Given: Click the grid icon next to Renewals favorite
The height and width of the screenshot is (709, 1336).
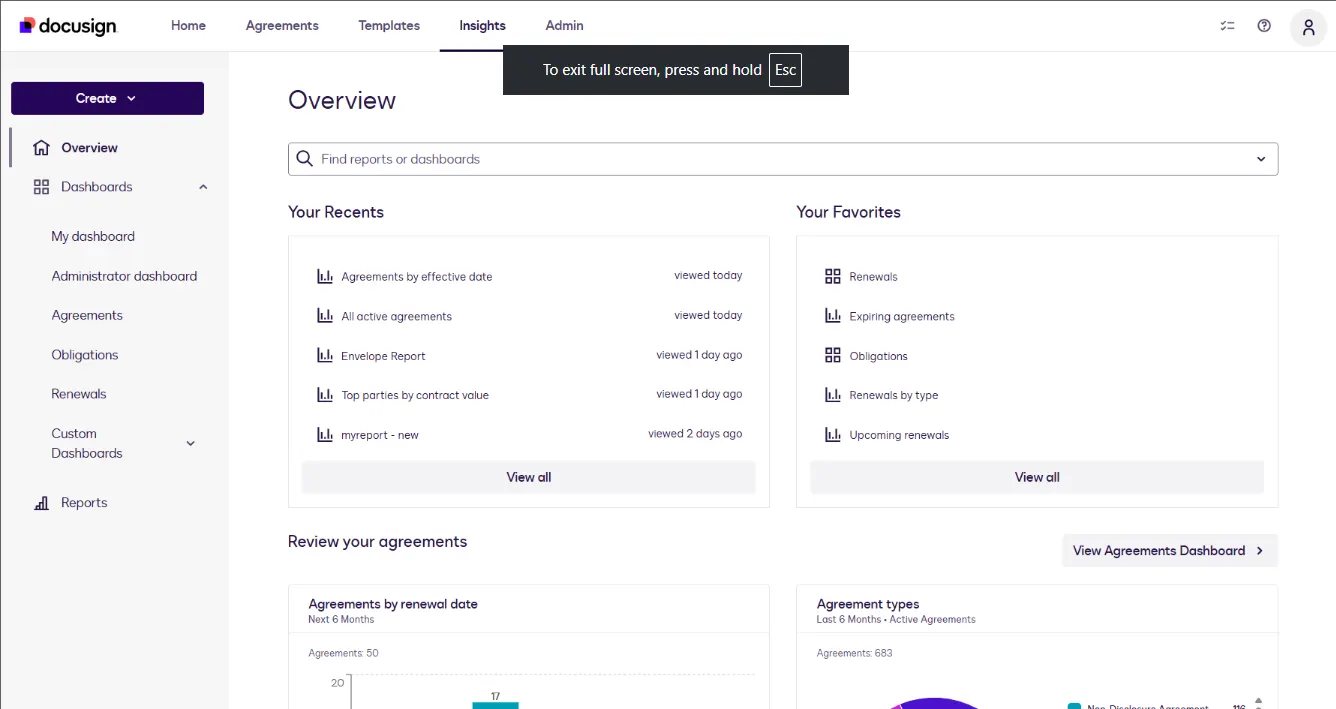Looking at the screenshot, I should [x=831, y=276].
